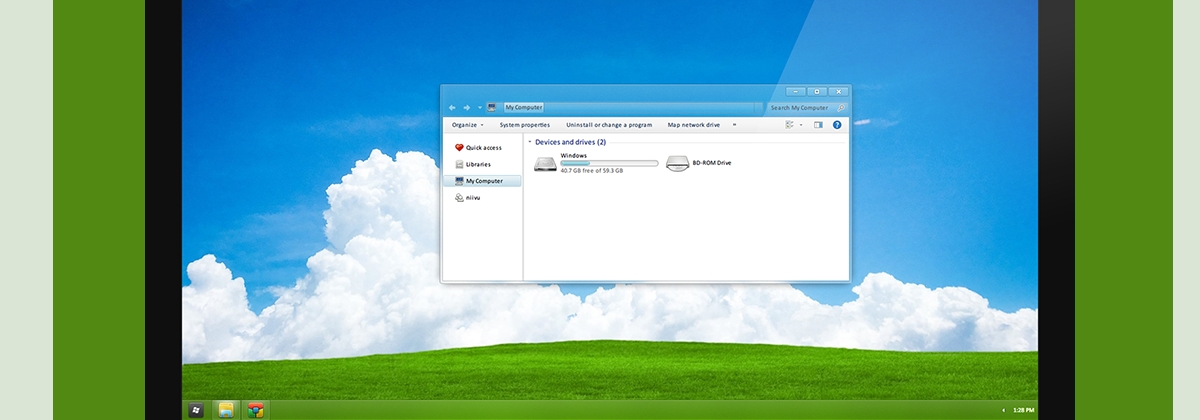Click the Windows drive capacity bar
Screen dimensions: 1200x420
click(x=609, y=163)
